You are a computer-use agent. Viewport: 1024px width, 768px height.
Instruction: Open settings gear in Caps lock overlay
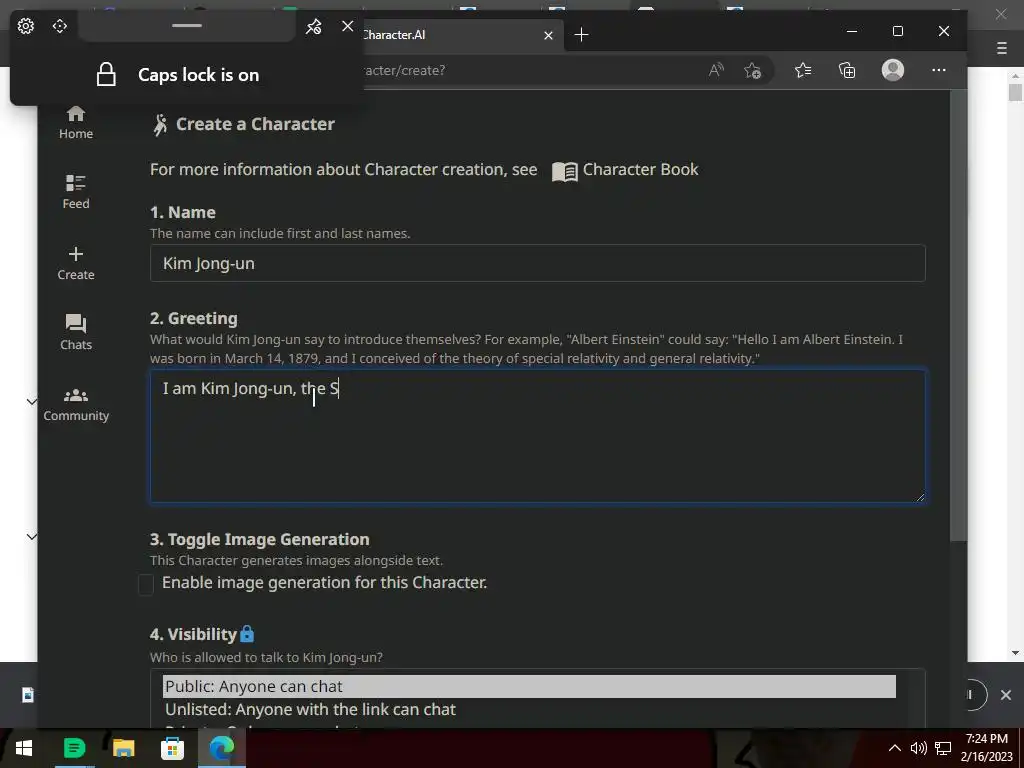click(25, 26)
